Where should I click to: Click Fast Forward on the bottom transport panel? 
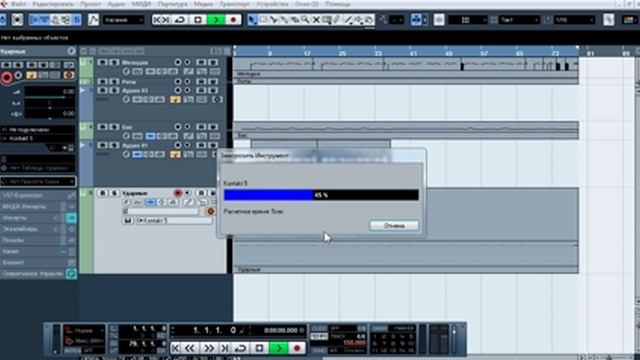pyautogui.click(x=209, y=348)
